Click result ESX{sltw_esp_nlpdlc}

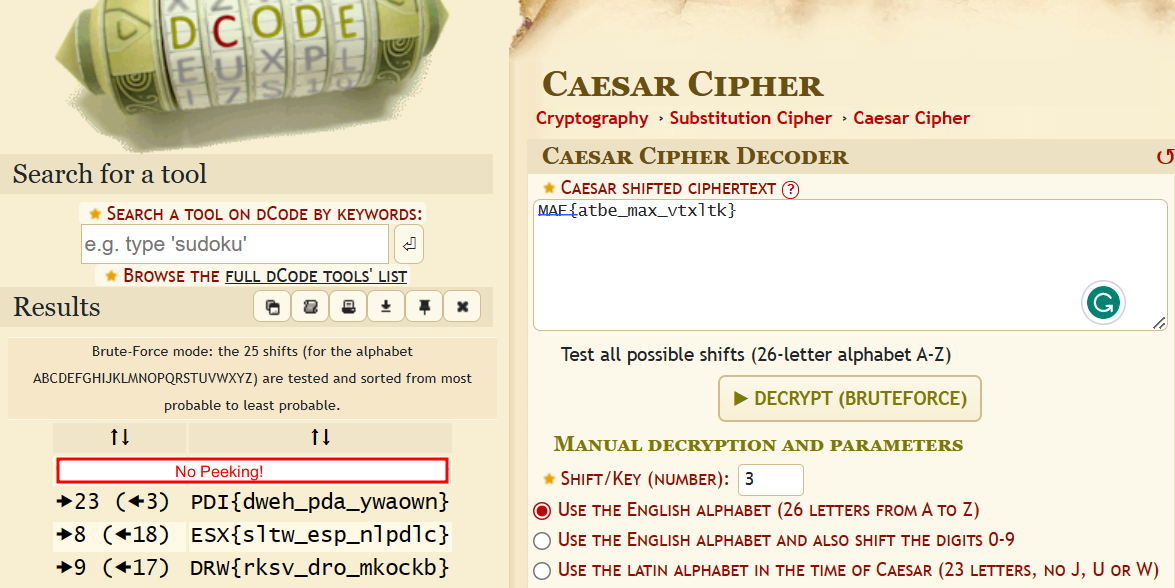(320, 535)
